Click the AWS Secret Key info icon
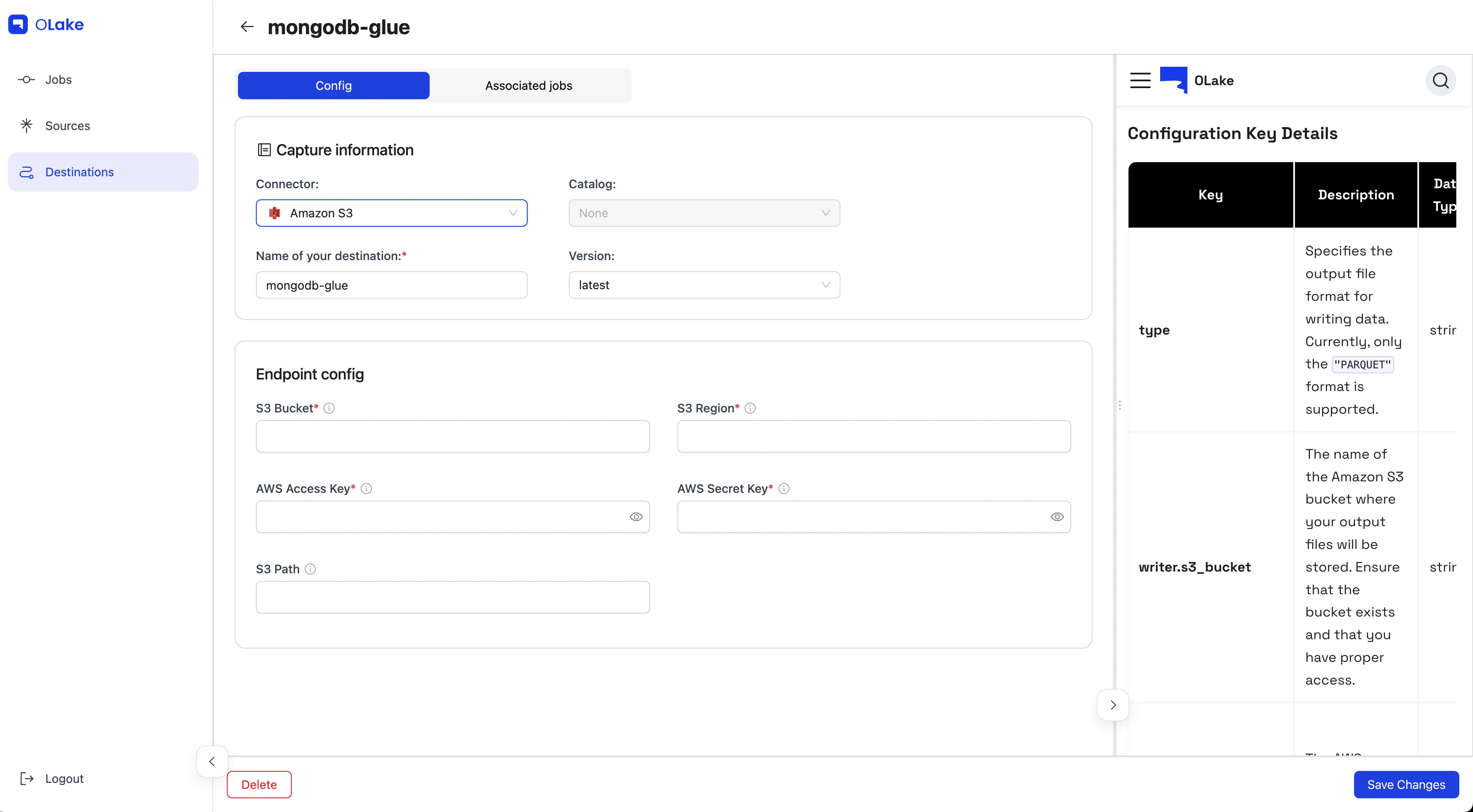 point(784,488)
